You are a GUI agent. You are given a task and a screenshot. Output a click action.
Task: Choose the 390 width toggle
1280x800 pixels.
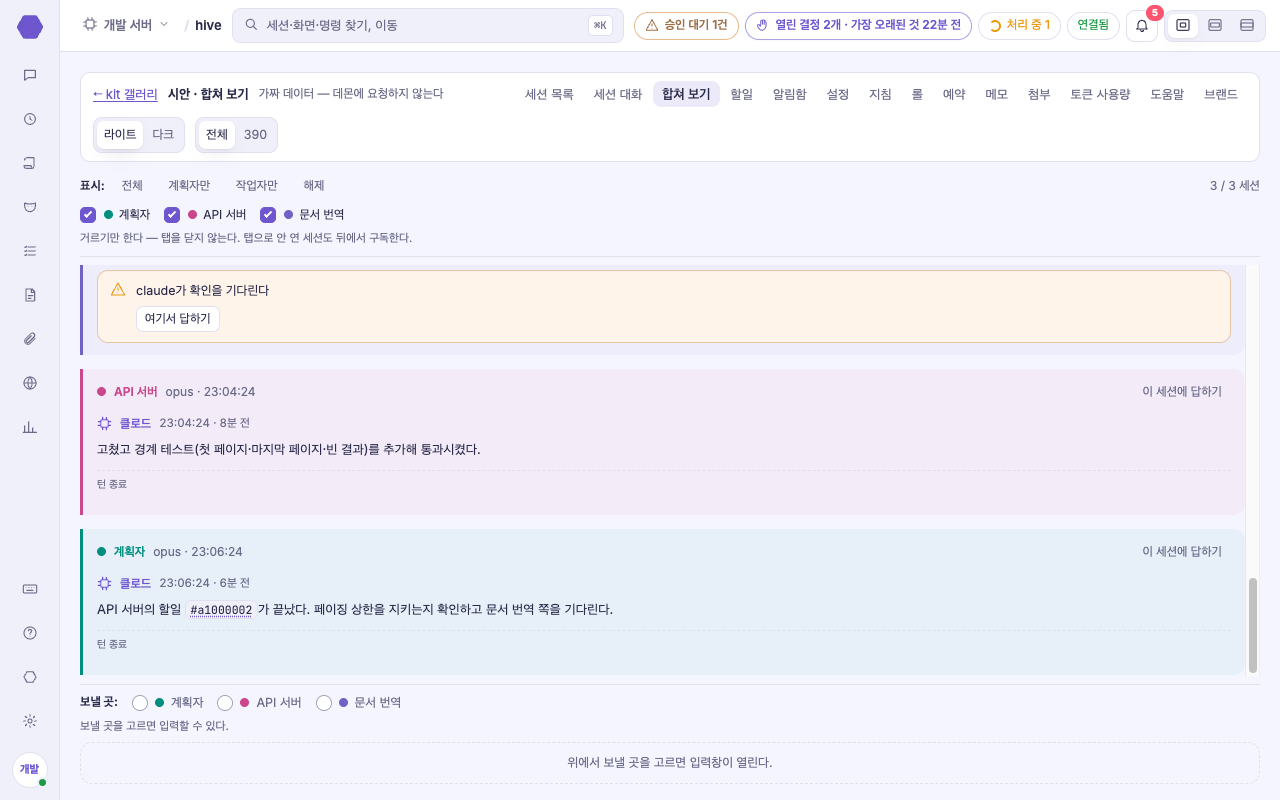[255, 135]
